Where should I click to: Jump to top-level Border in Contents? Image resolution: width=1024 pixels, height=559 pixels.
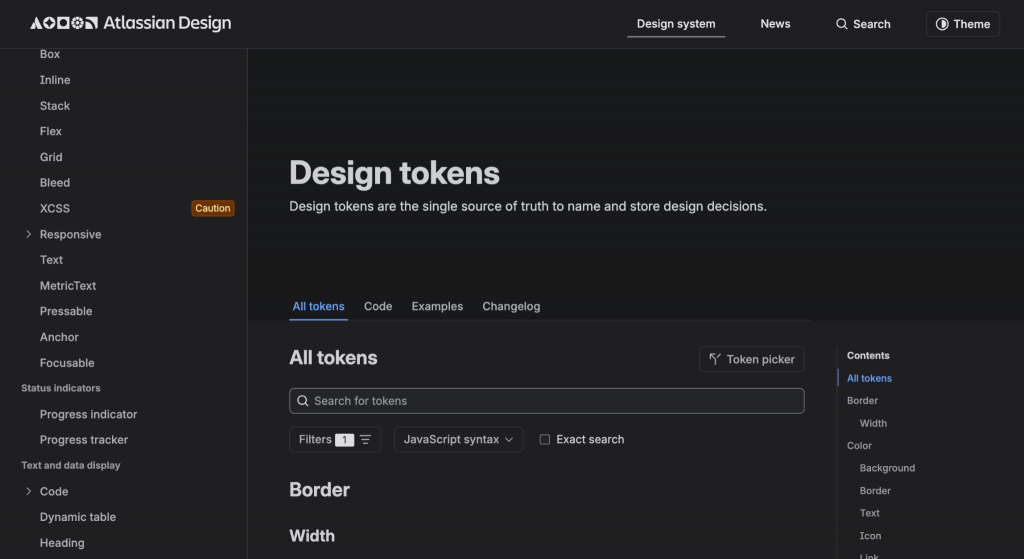(863, 400)
